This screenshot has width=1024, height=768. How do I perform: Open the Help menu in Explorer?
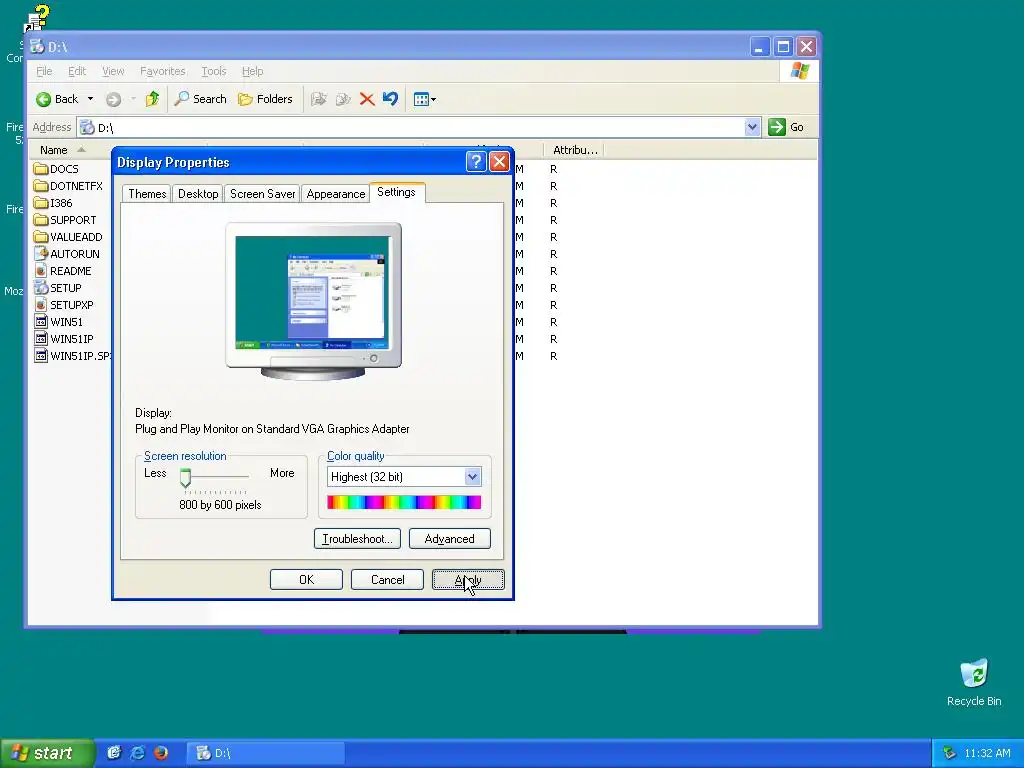(253, 71)
